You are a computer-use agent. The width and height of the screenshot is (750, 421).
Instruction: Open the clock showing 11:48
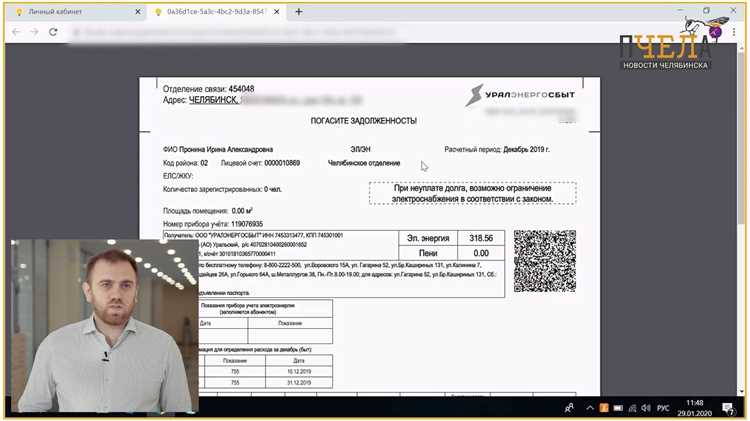[x=694, y=408]
